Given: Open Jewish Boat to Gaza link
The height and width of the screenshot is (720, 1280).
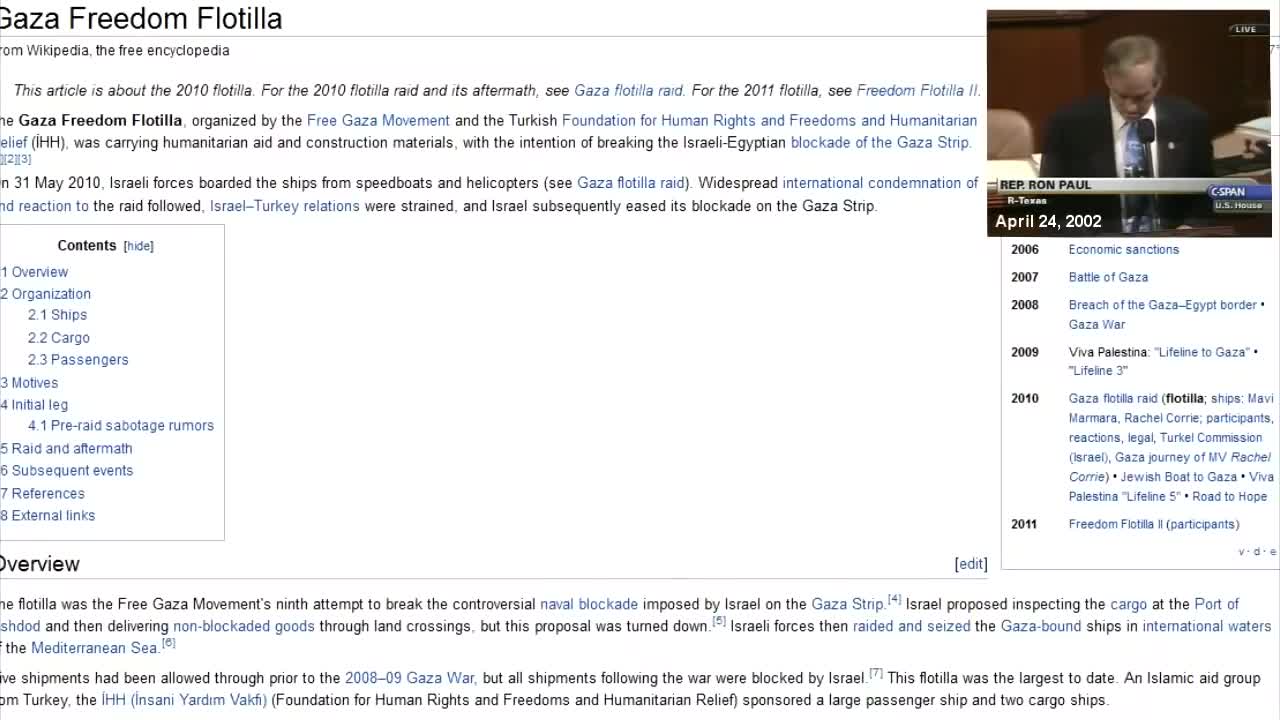Looking at the screenshot, I should [1178, 477].
